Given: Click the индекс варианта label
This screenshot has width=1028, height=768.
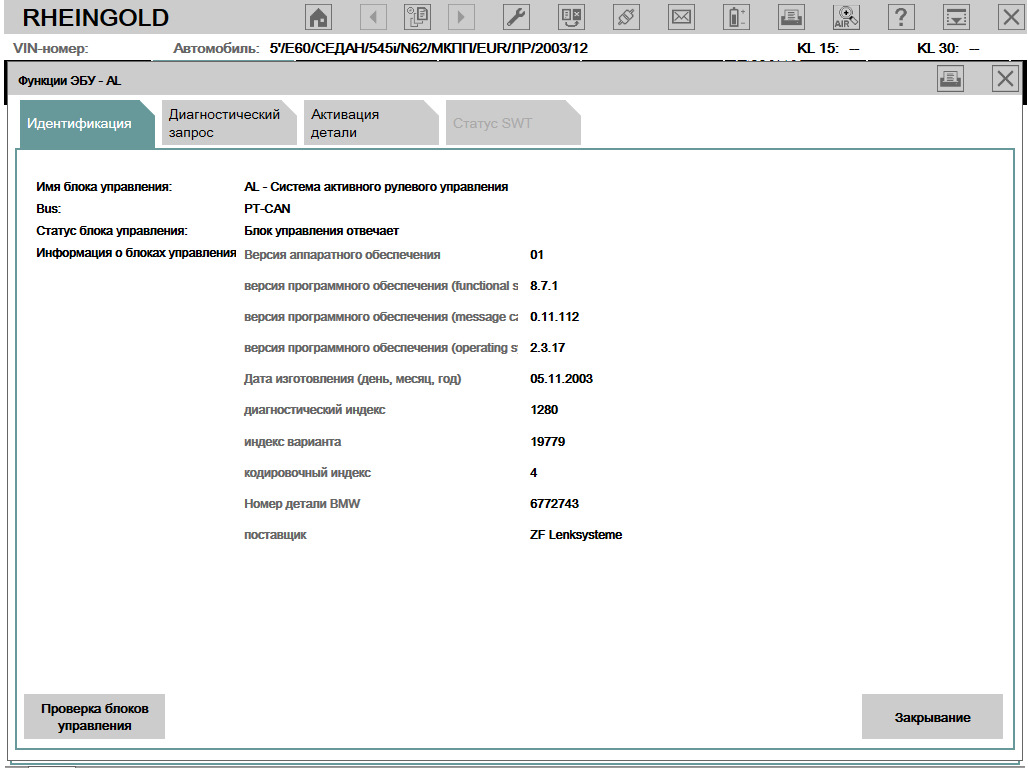Looking at the screenshot, I should (292, 441).
